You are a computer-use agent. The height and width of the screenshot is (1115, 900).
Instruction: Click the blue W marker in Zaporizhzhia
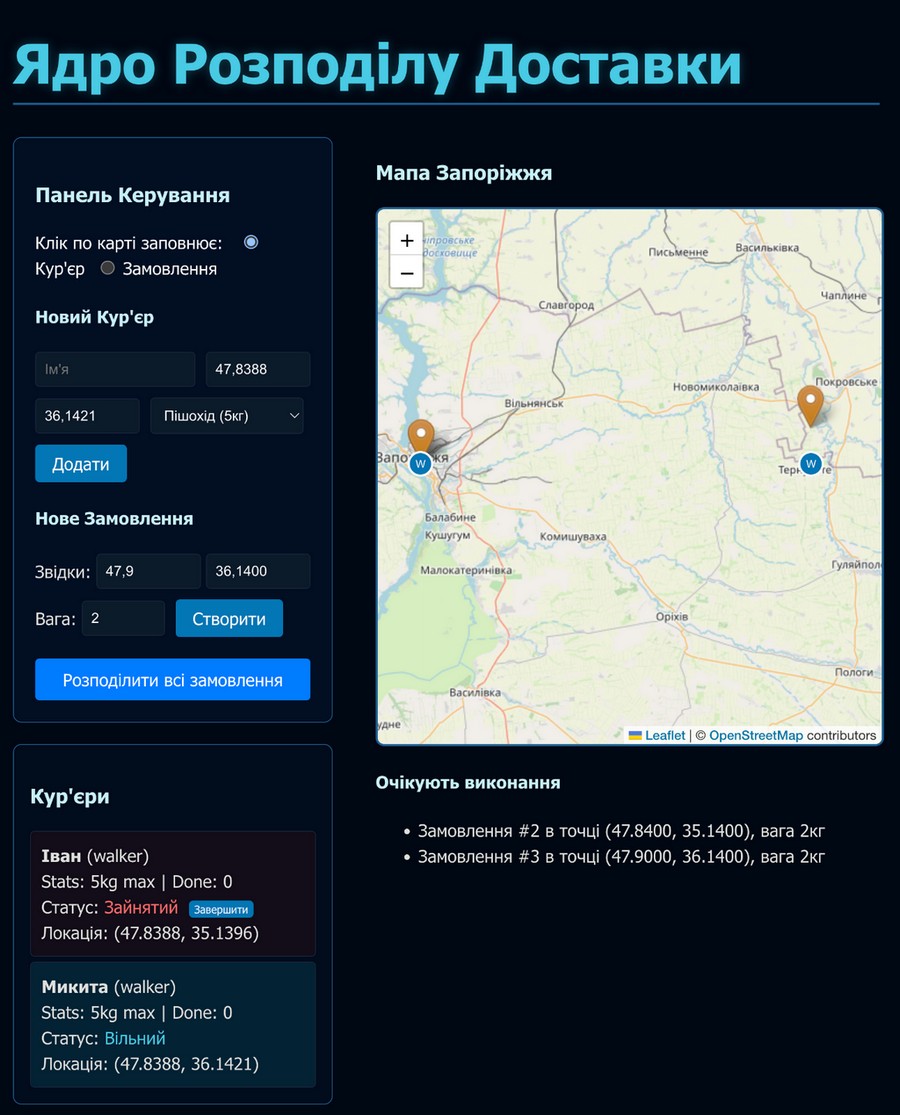421,463
